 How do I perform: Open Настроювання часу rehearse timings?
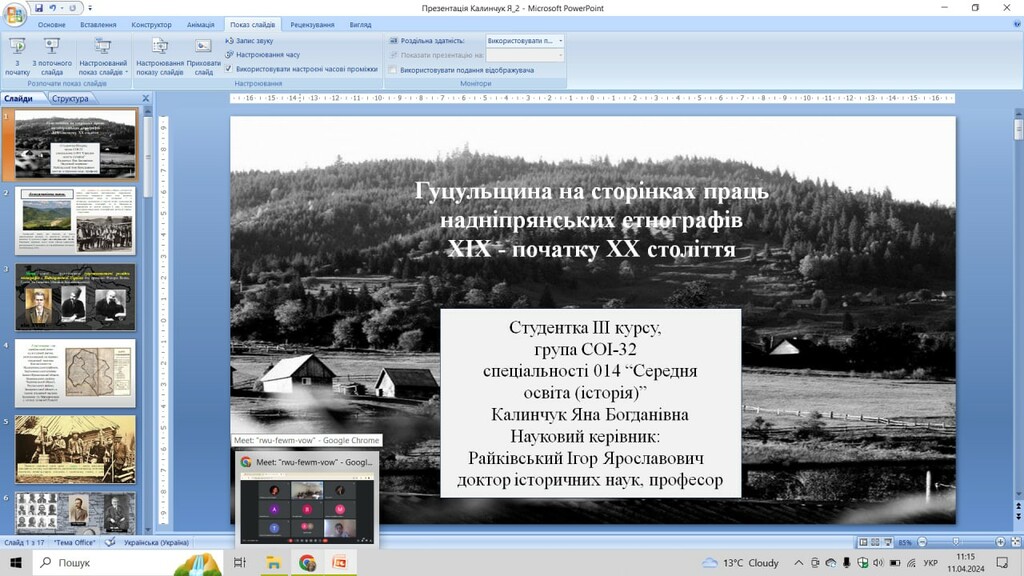(267, 55)
